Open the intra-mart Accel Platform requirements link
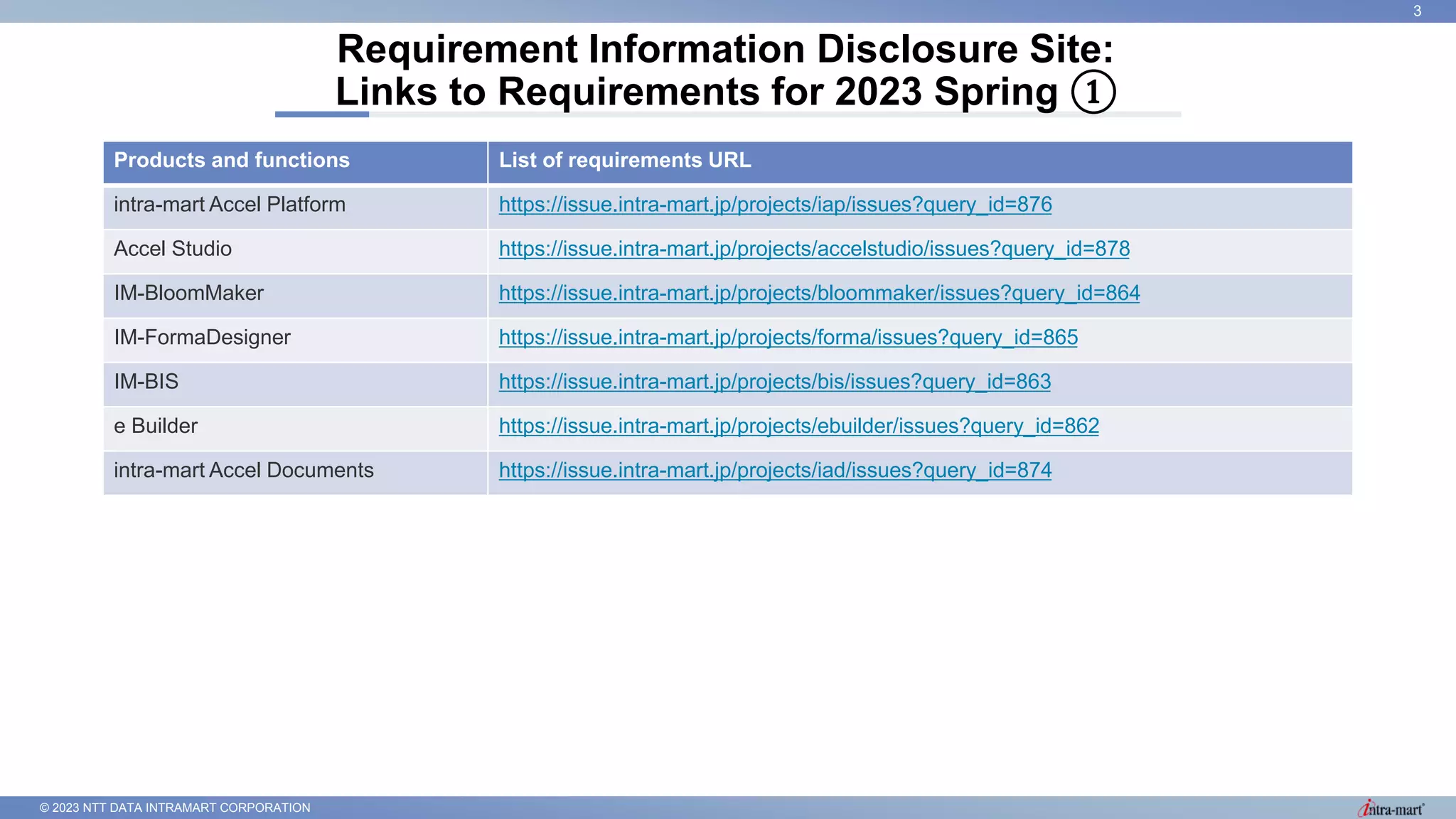This screenshot has height=819, width=1456. [x=775, y=205]
